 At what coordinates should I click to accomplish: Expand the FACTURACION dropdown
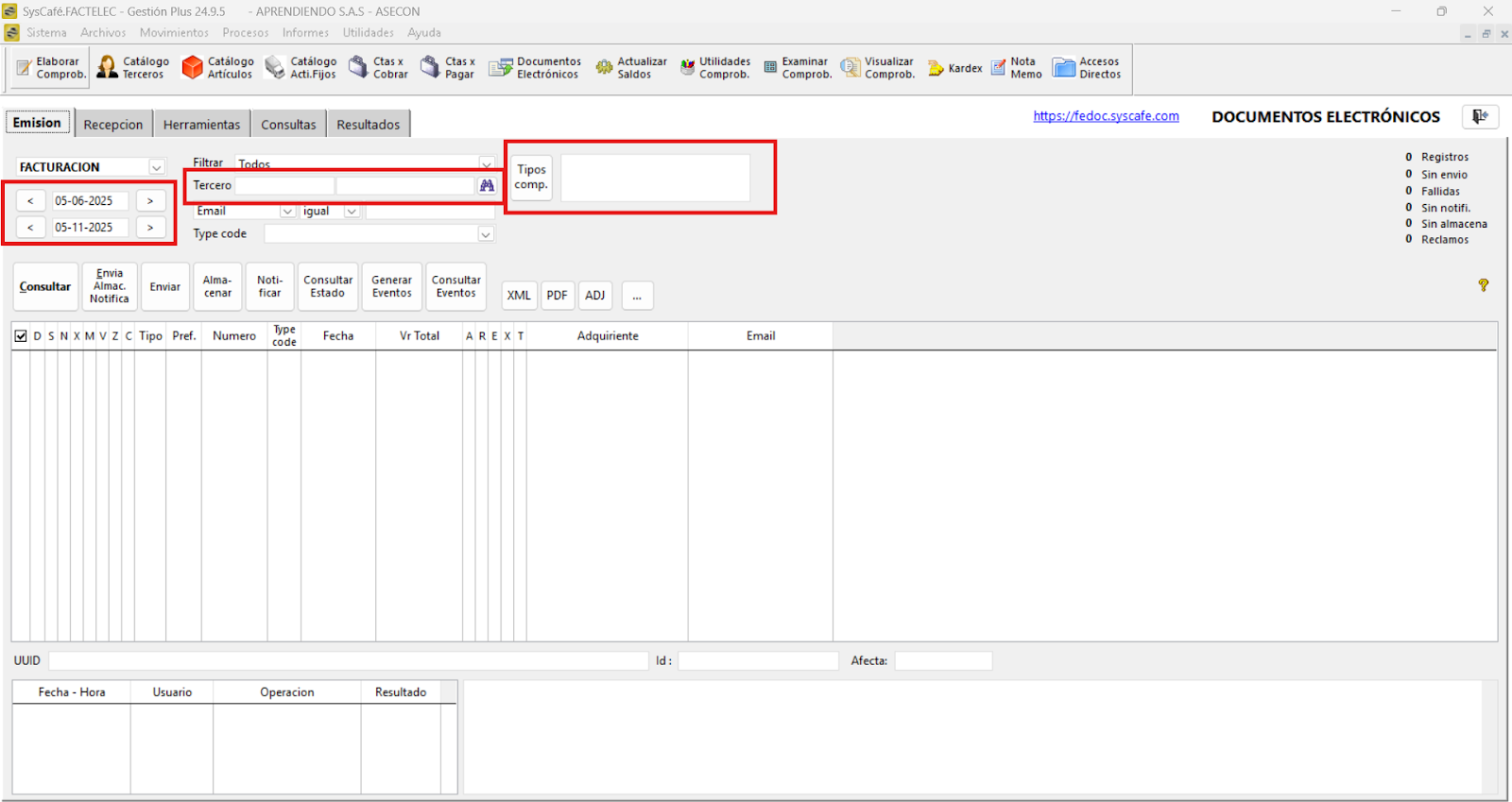tap(157, 167)
